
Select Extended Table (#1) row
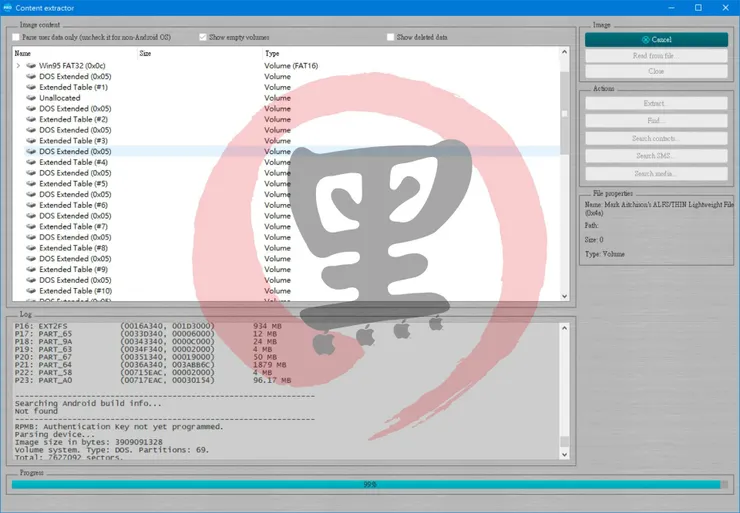coord(293,87)
